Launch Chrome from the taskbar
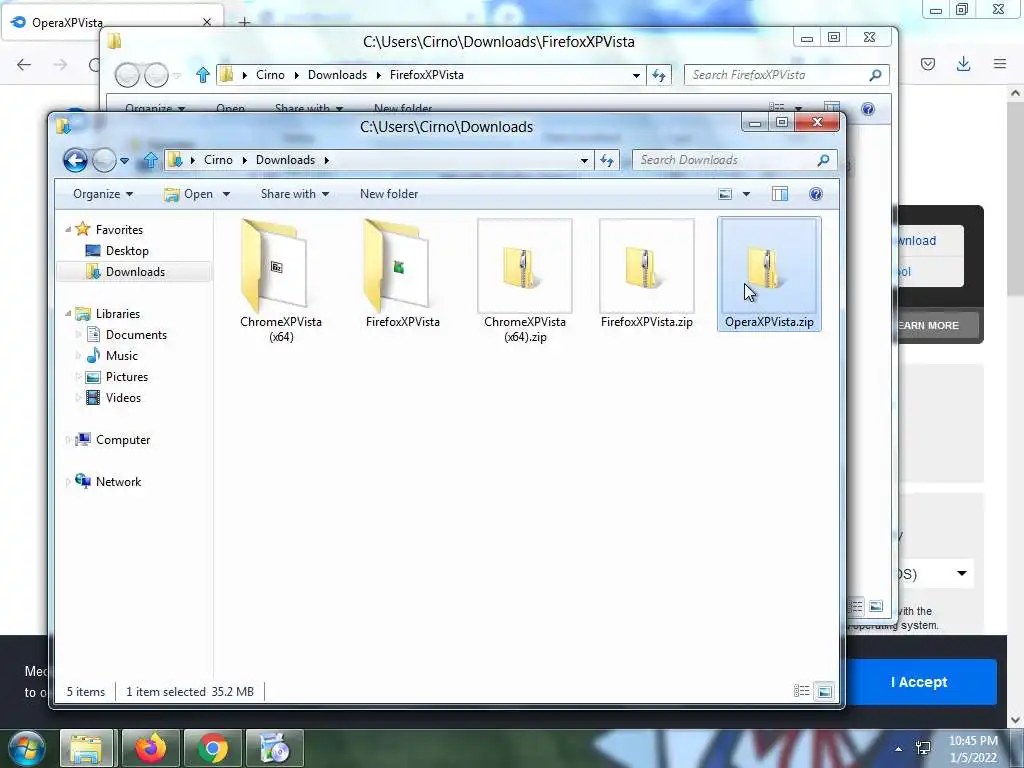The image size is (1024, 768). point(212,748)
